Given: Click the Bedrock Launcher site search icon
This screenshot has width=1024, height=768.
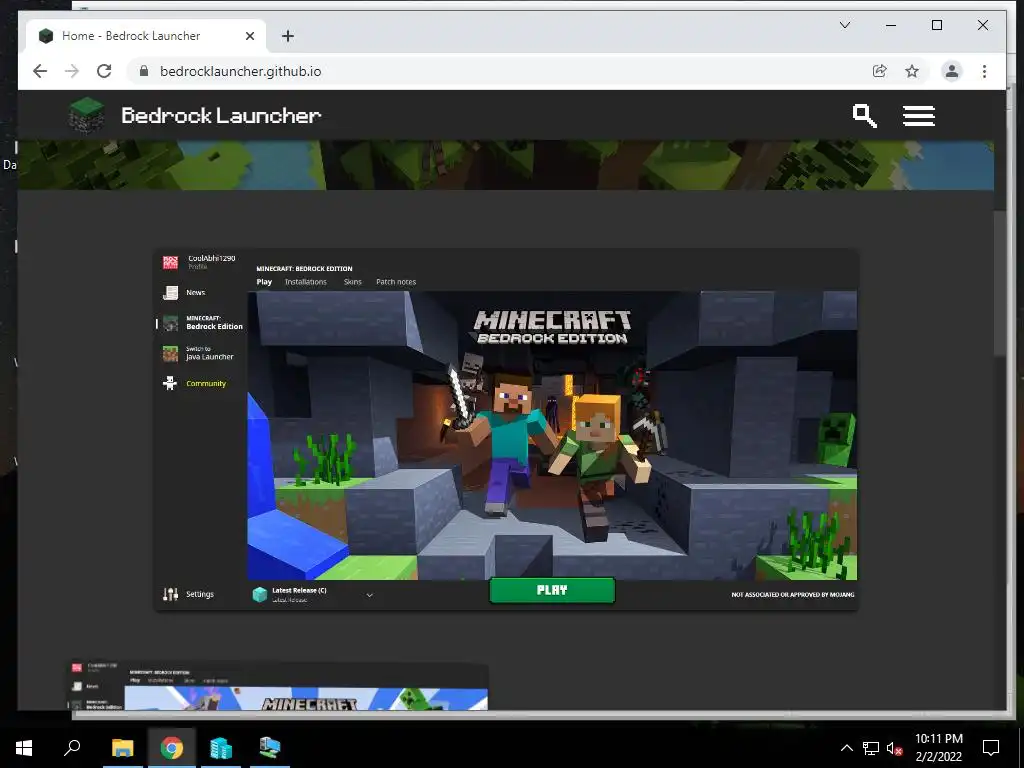Looking at the screenshot, I should [865, 116].
